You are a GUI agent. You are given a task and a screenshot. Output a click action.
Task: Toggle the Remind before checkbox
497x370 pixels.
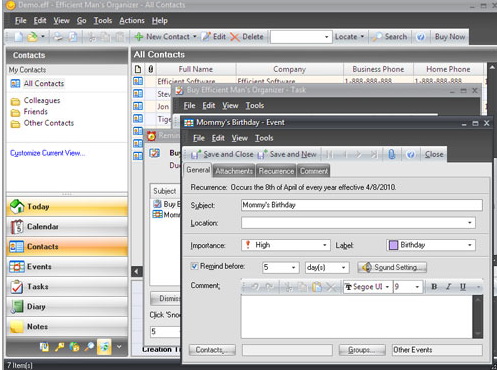pos(194,266)
